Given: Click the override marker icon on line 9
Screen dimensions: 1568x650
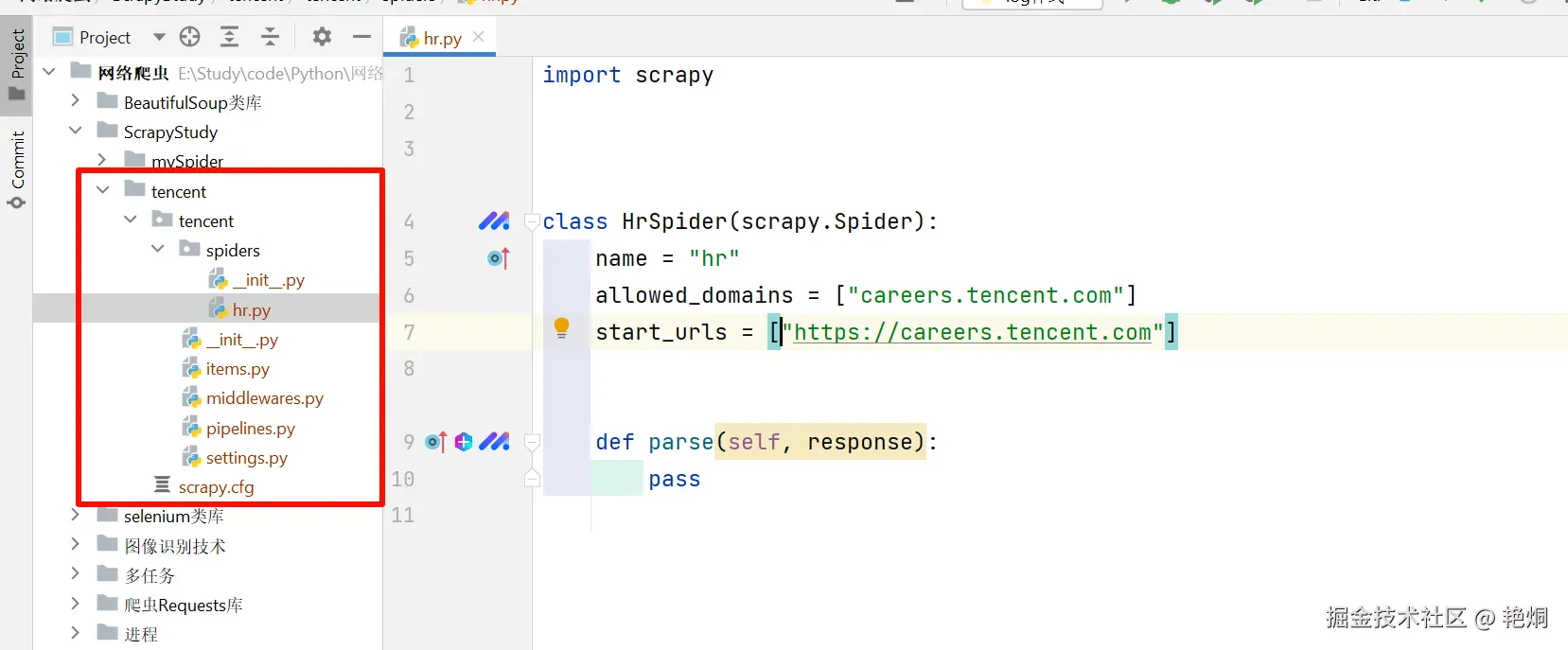Looking at the screenshot, I should point(435,442).
